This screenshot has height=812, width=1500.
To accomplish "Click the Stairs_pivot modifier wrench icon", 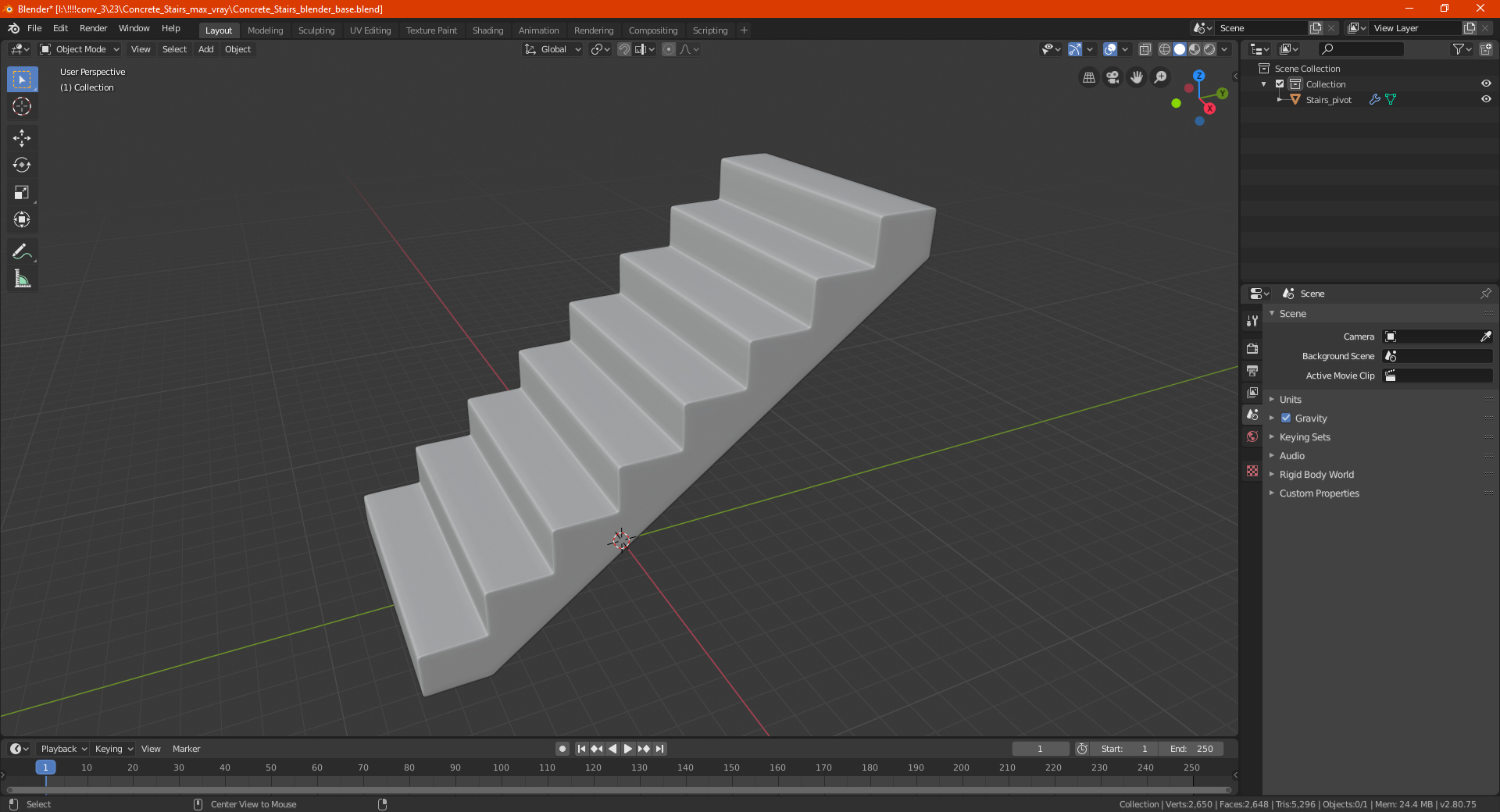I will pyautogui.click(x=1375, y=100).
